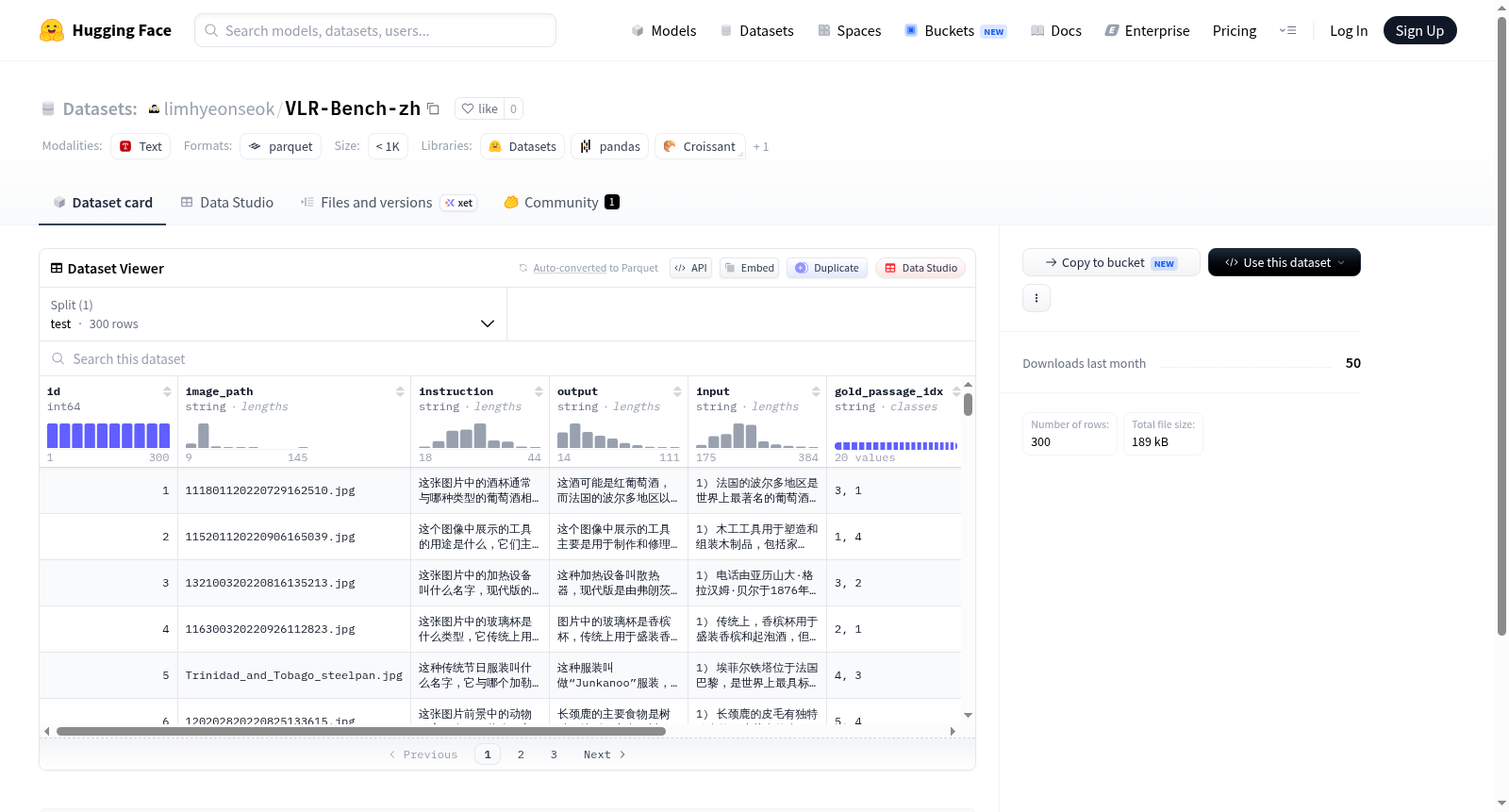The width and height of the screenshot is (1509, 812).
Task: Open limhyeonseok profile link
Action: tap(219, 109)
